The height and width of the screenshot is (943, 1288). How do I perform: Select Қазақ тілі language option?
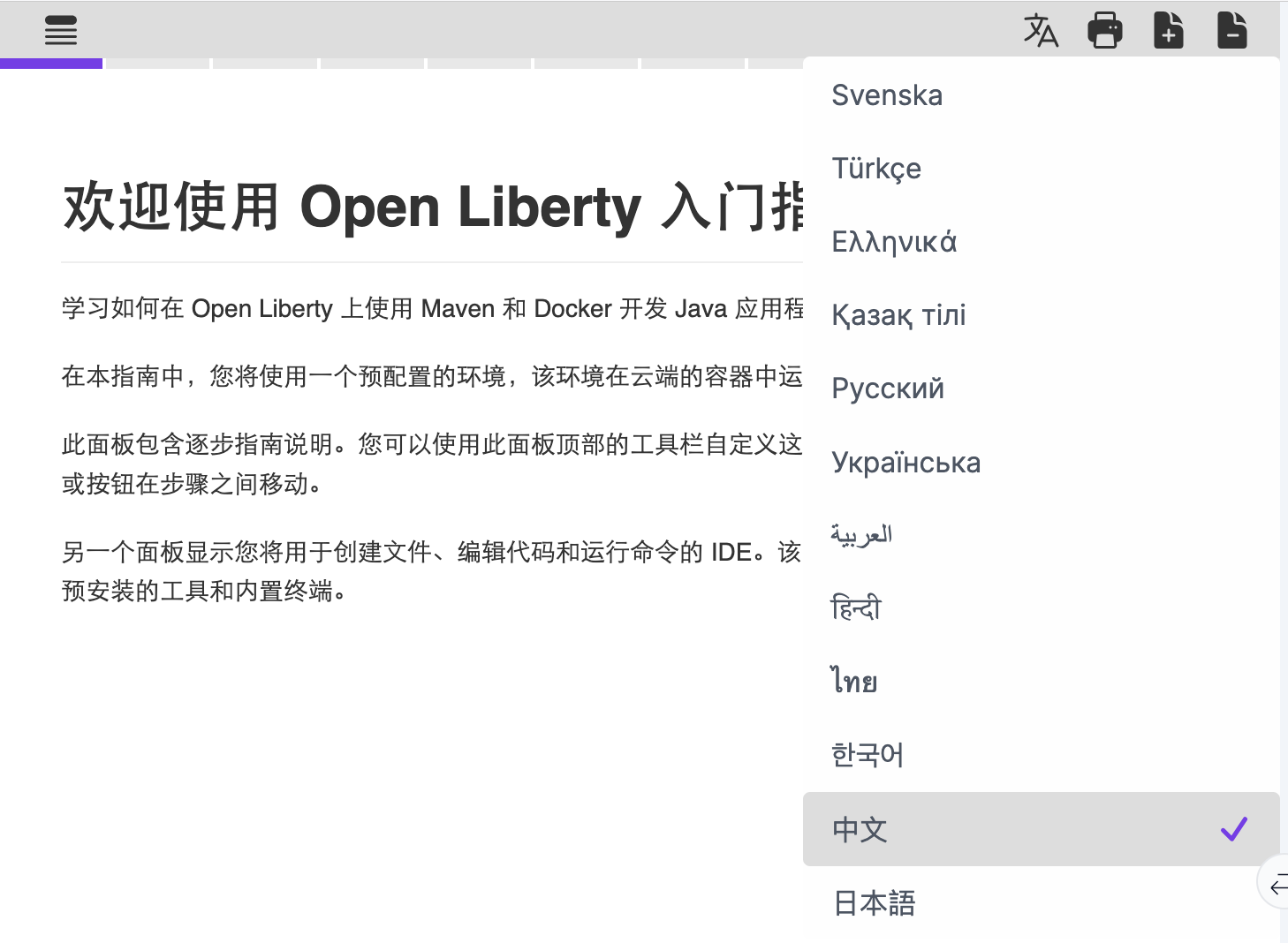coord(1041,314)
